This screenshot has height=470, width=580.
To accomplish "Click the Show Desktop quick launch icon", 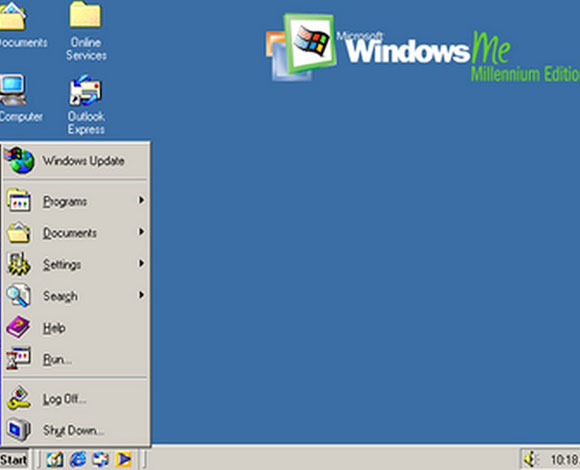I will (x=55, y=460).
